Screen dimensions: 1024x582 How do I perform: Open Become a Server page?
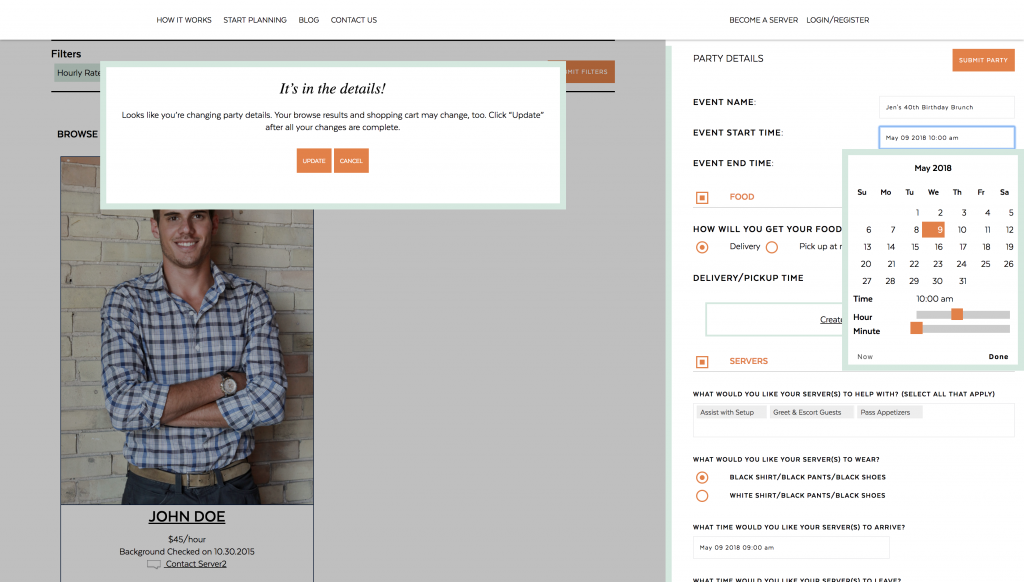pyautogui.click(x=763, y=20)
